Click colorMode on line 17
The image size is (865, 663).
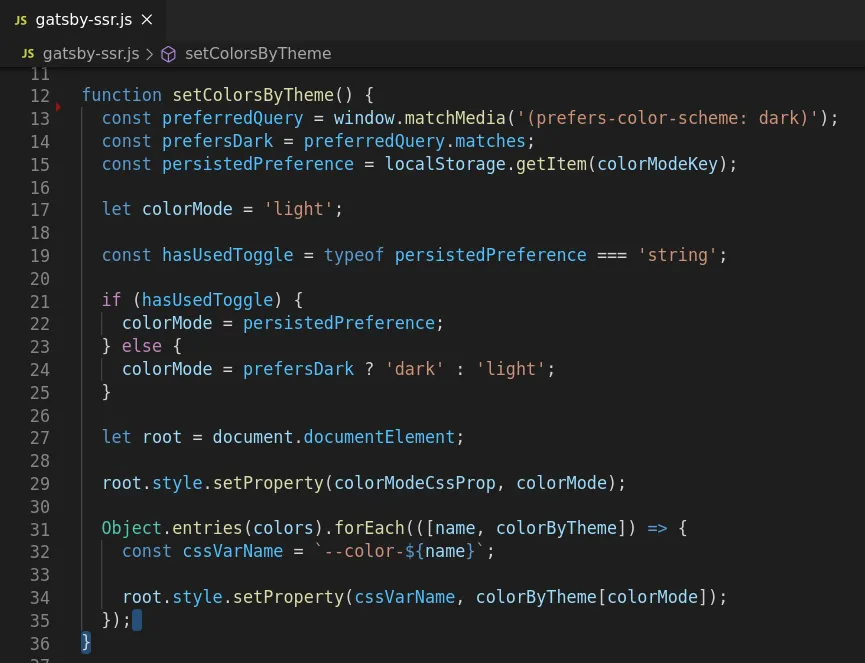(x=188, y=209)
